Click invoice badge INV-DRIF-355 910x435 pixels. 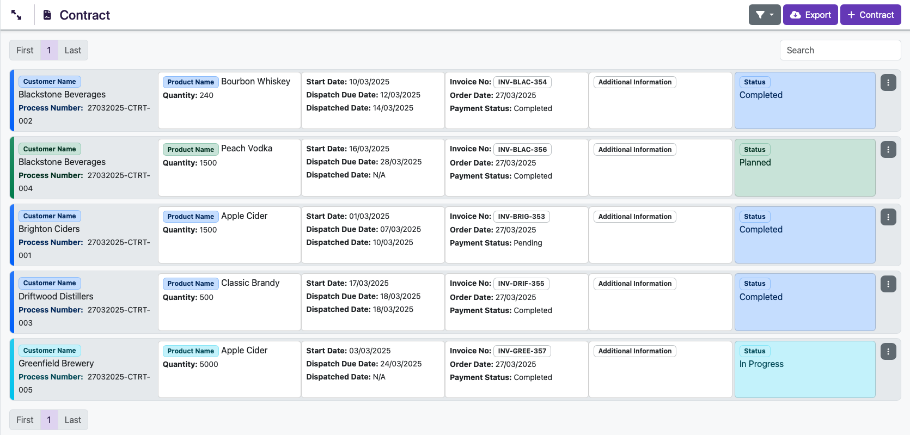523,284
